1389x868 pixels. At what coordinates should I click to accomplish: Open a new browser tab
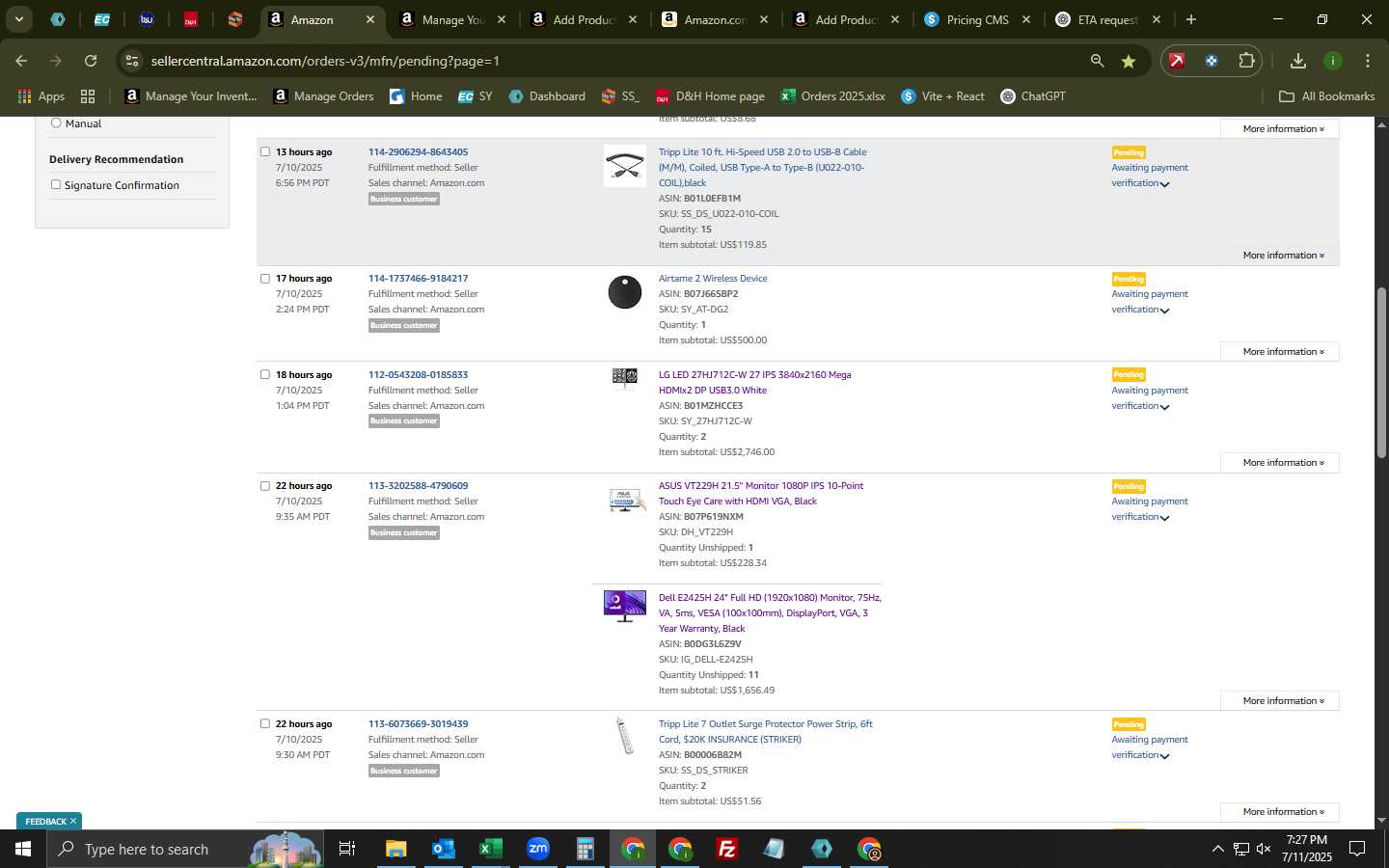coord(1191,19)
